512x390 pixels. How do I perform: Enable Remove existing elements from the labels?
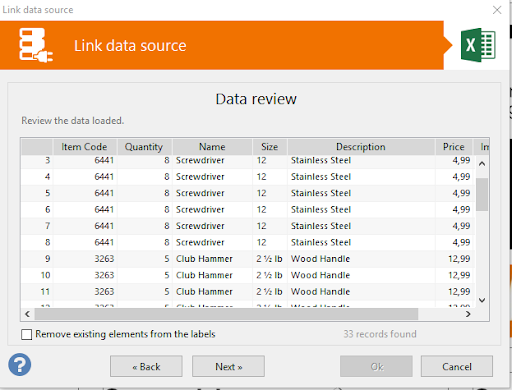pyautogui.click(x=27, y=334)
